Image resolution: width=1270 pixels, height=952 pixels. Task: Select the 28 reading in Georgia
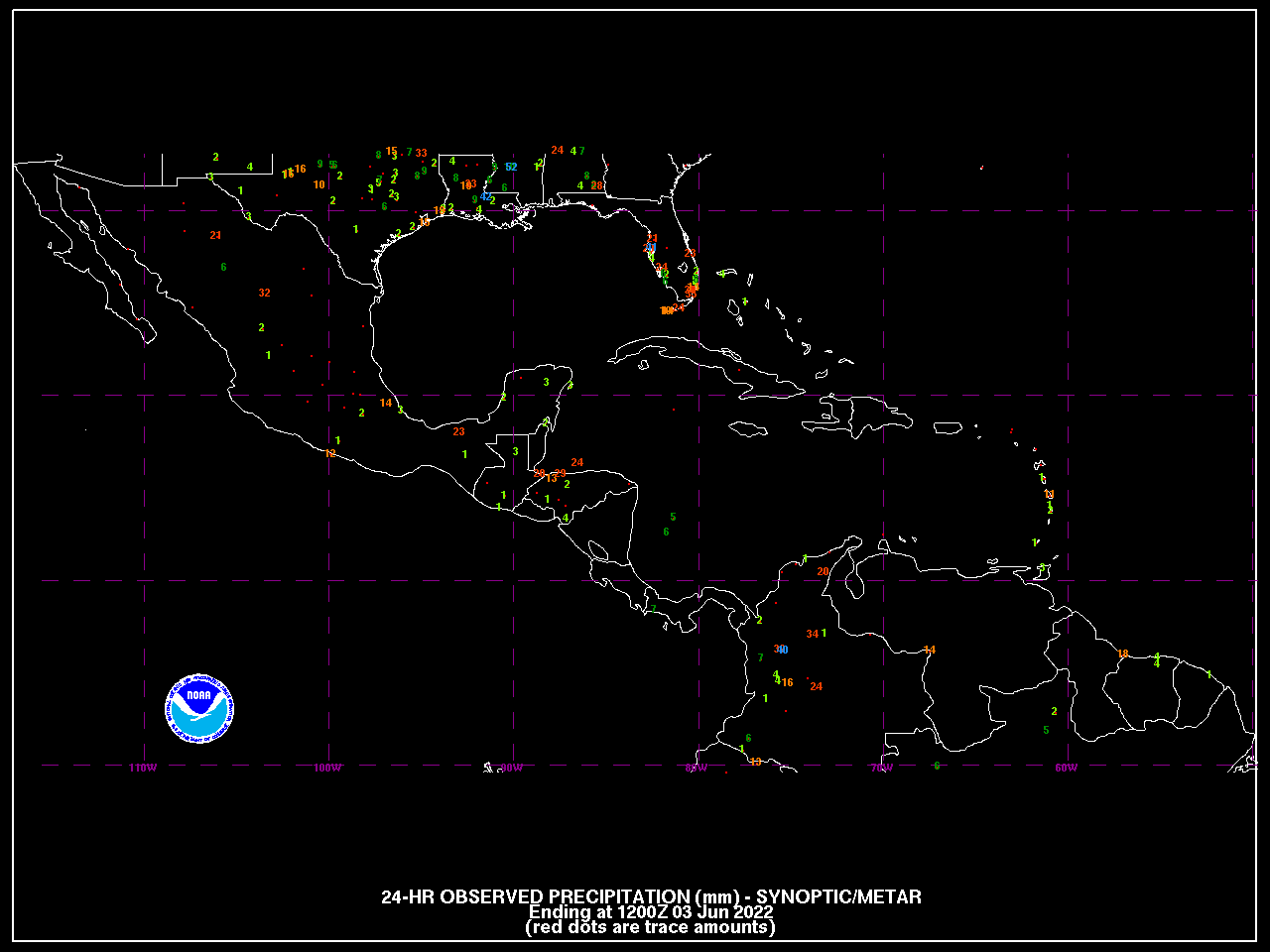tap(596, 185)
